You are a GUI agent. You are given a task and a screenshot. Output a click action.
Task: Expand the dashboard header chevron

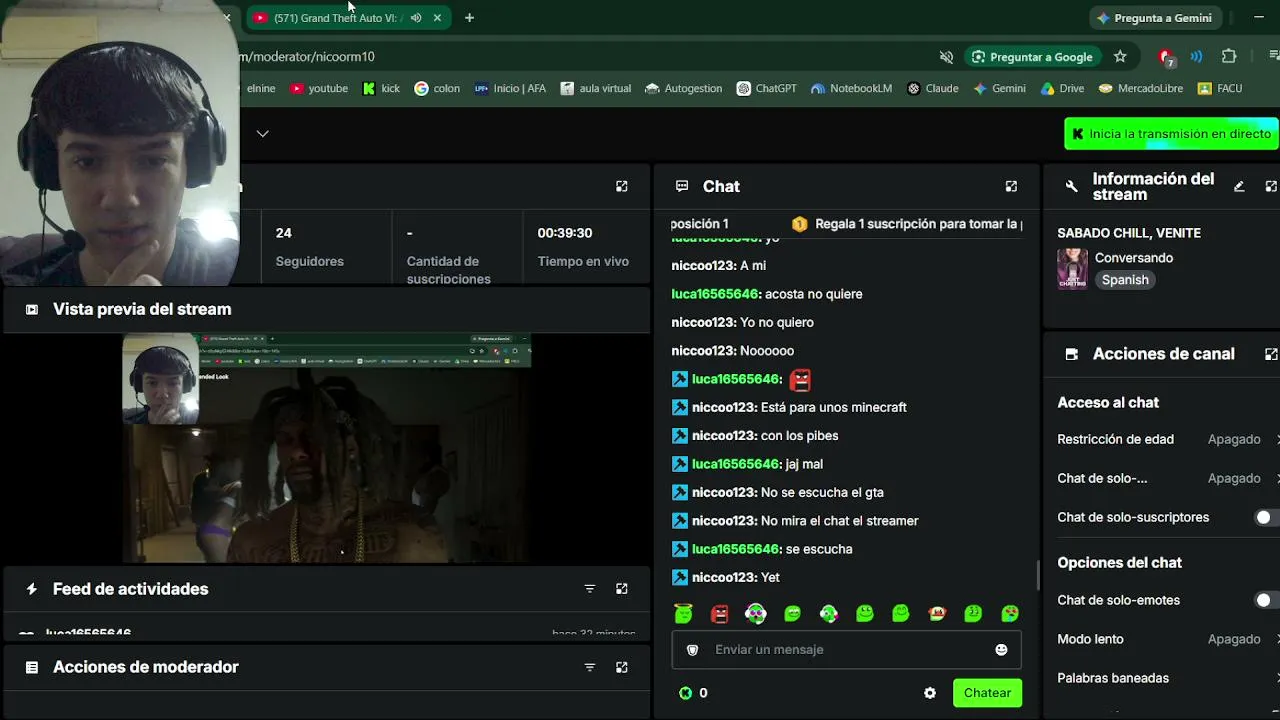click(x=262, y=133)
